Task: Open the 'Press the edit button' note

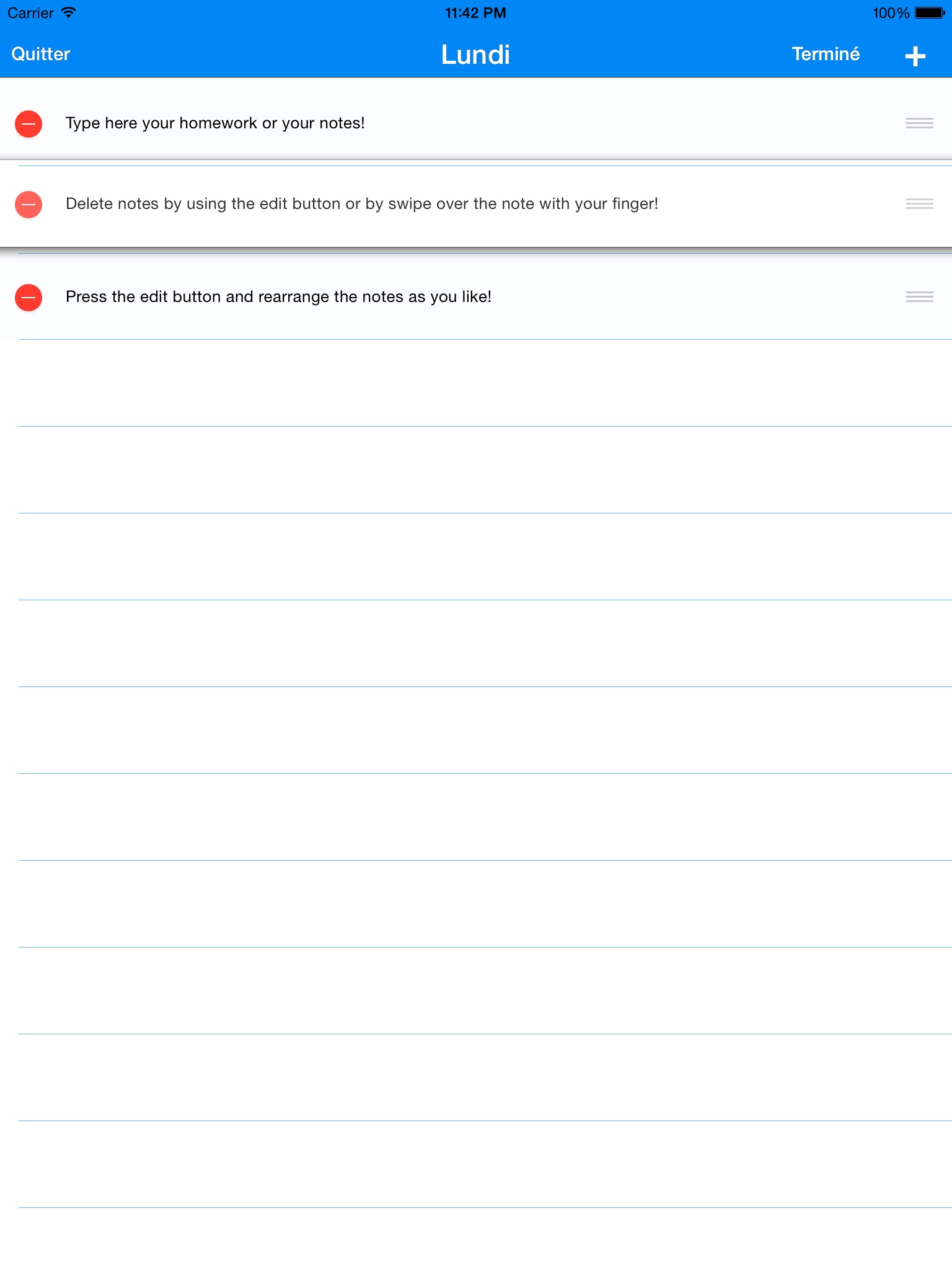Action: [278, 297]
